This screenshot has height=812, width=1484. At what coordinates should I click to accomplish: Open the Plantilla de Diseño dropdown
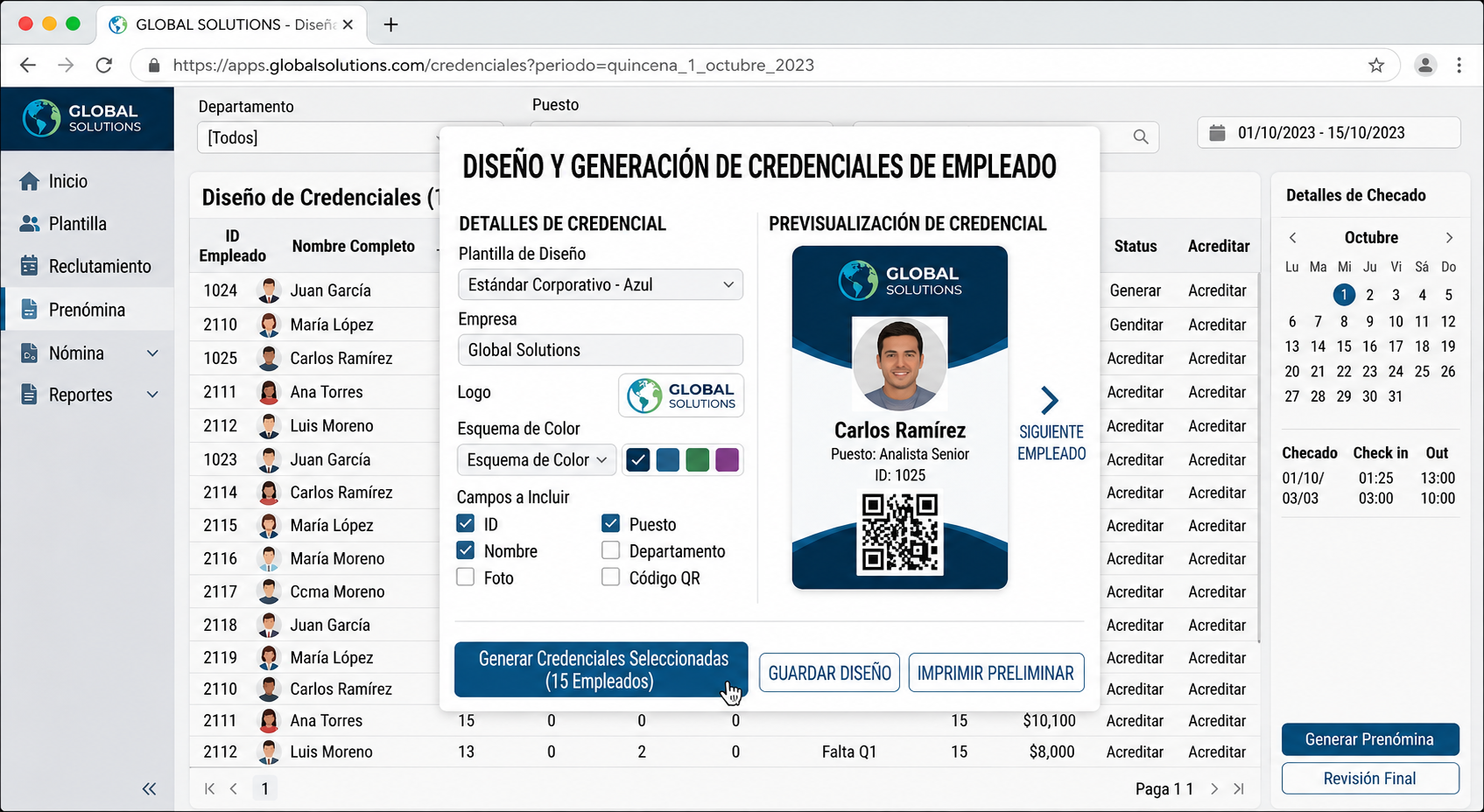pyautogui.click(x=601, y=284)
